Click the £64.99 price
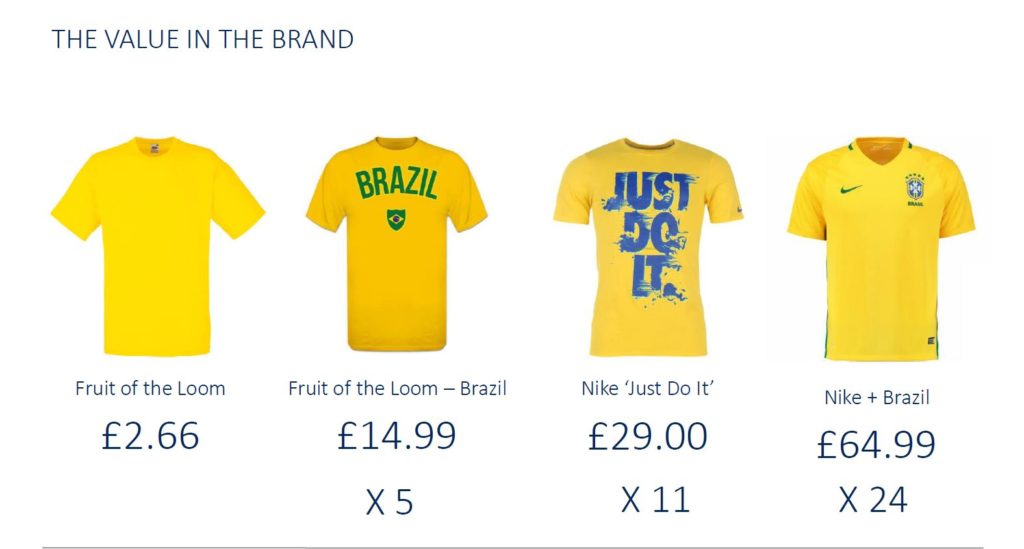This screenshot has width=1024, height=549. tap(876, 444)
